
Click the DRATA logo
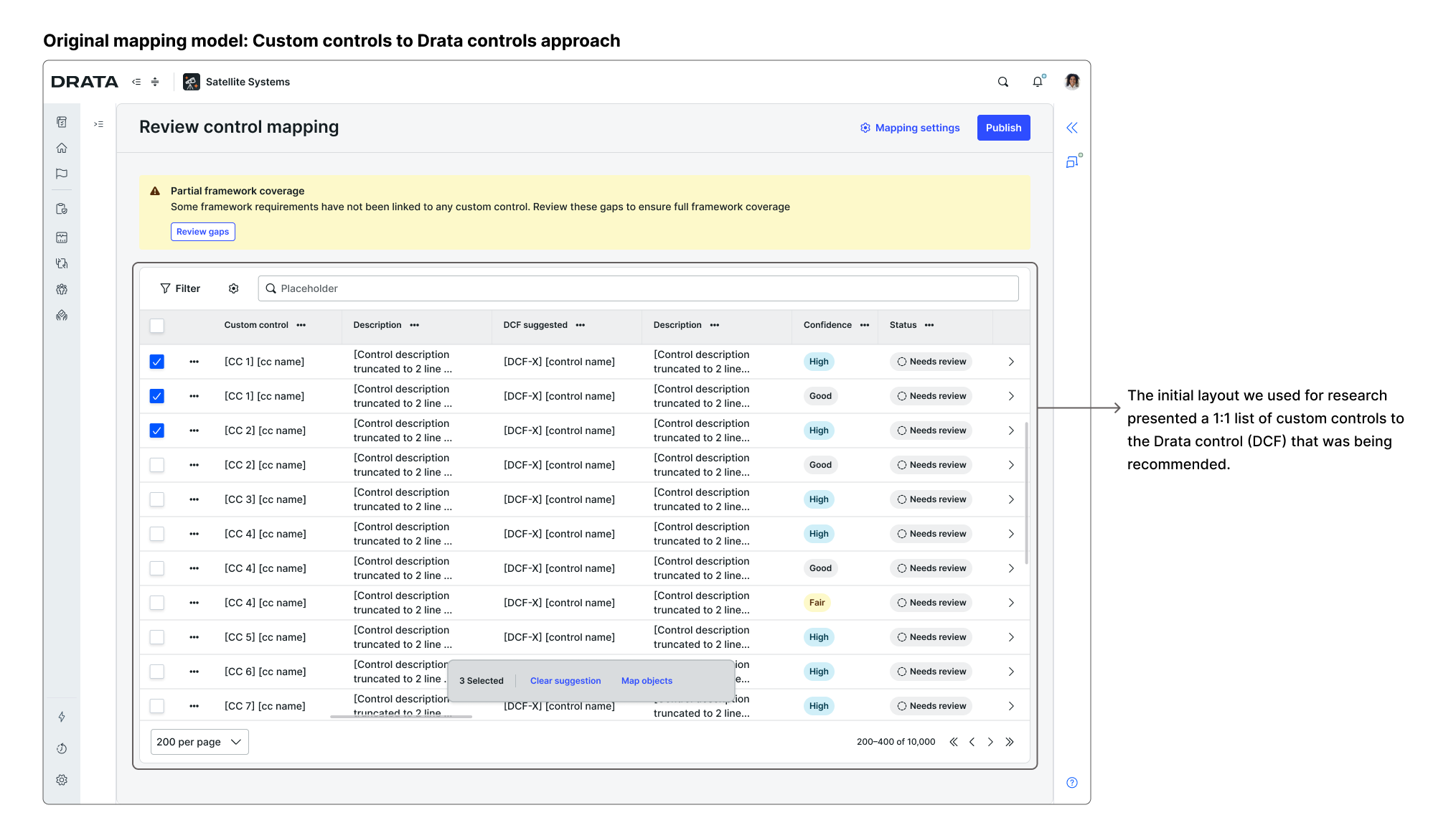(x=85, y=82)
